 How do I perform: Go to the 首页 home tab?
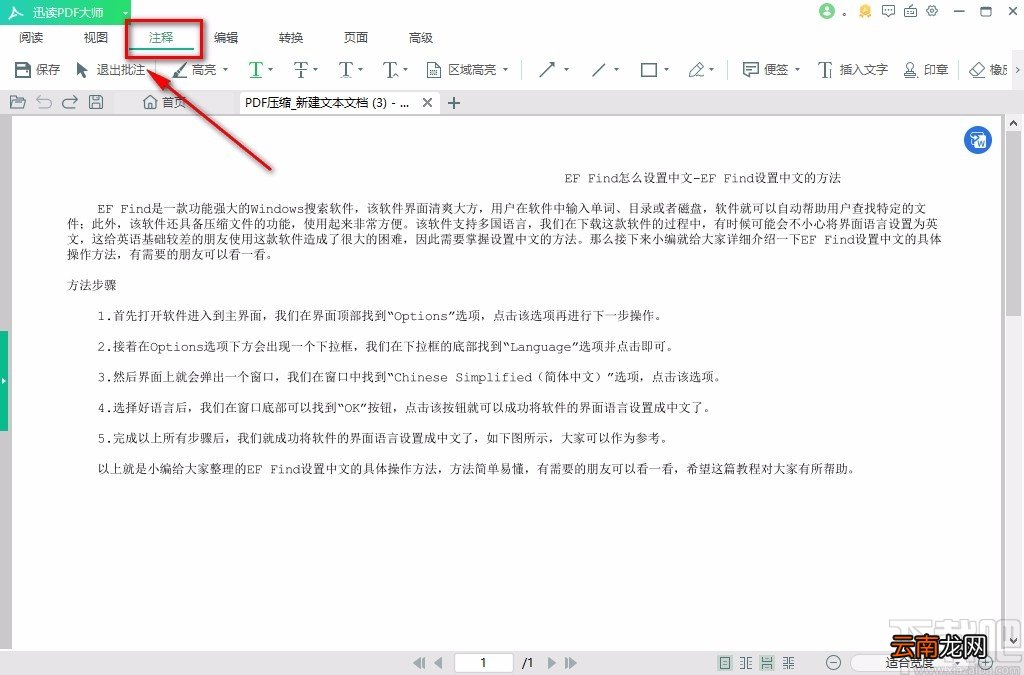(165, 102)
